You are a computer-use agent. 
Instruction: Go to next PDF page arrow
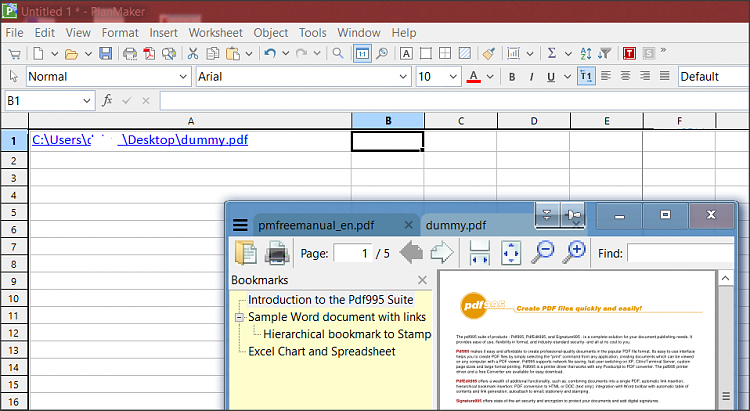442,253
